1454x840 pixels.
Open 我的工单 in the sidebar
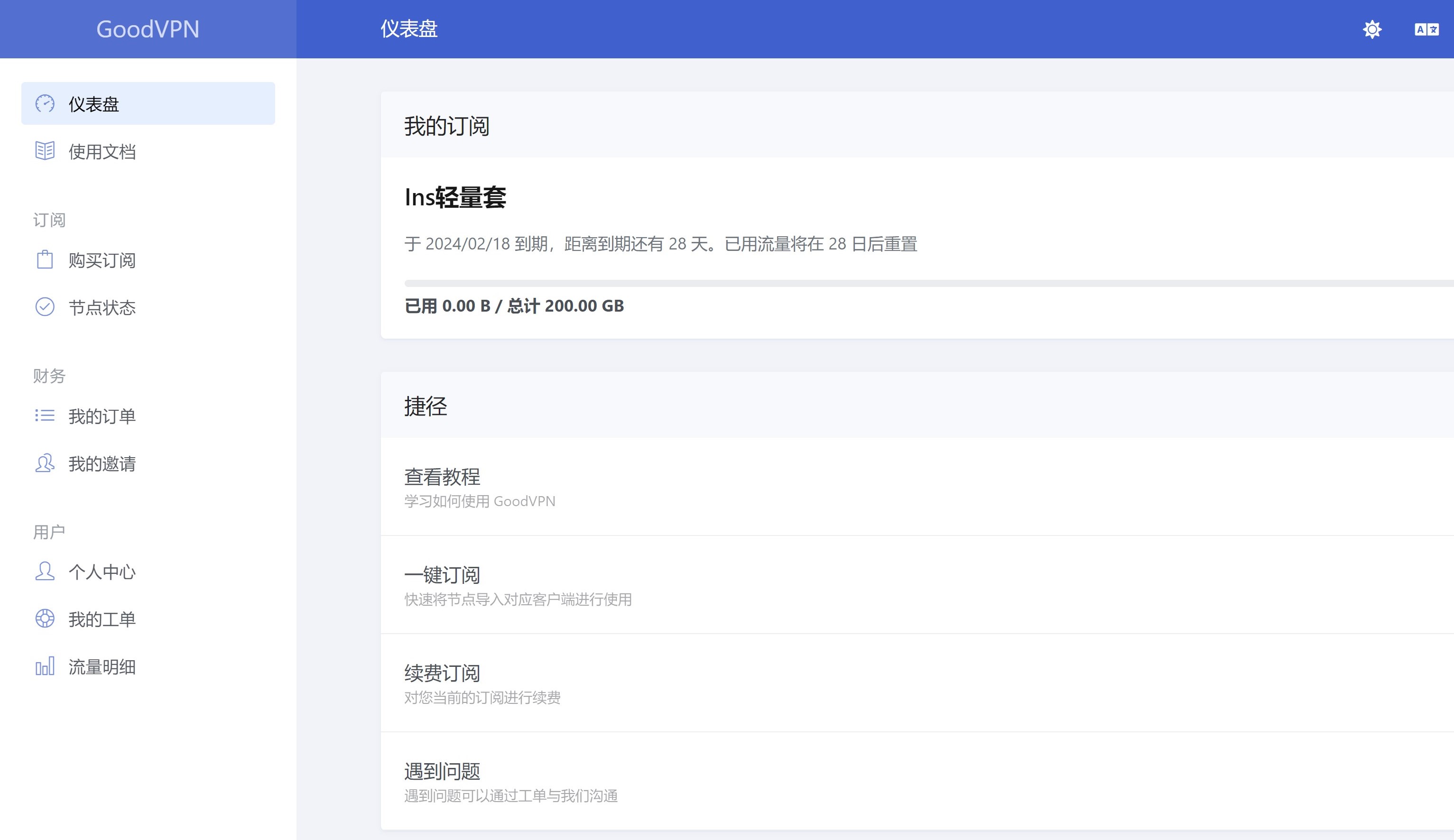pos(148,619)
